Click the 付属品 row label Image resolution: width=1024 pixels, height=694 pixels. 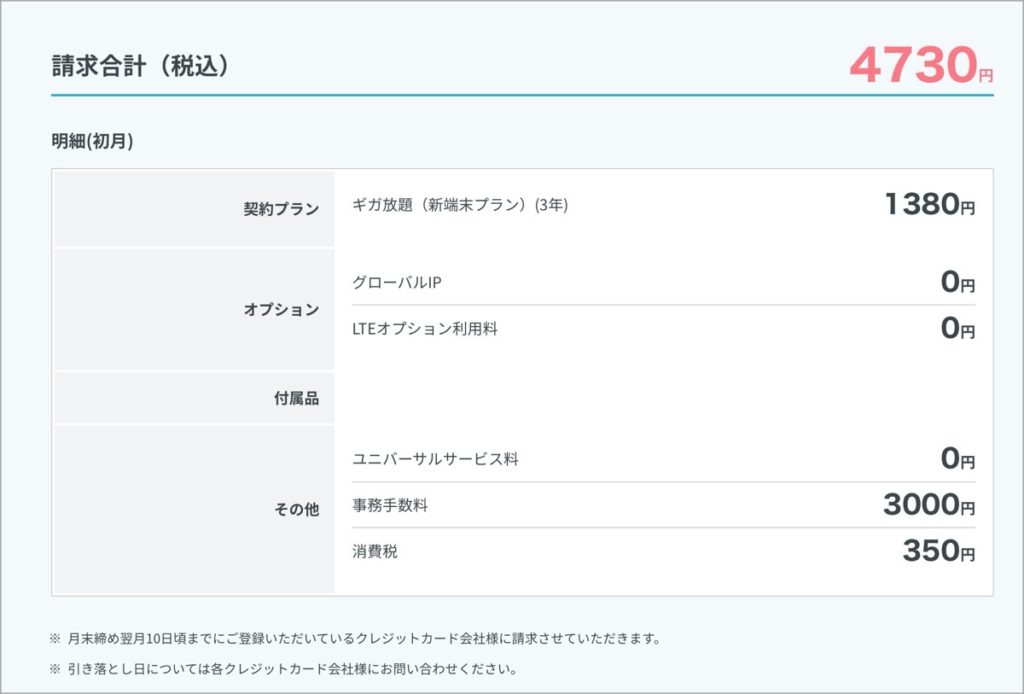(x=296, y=398)
